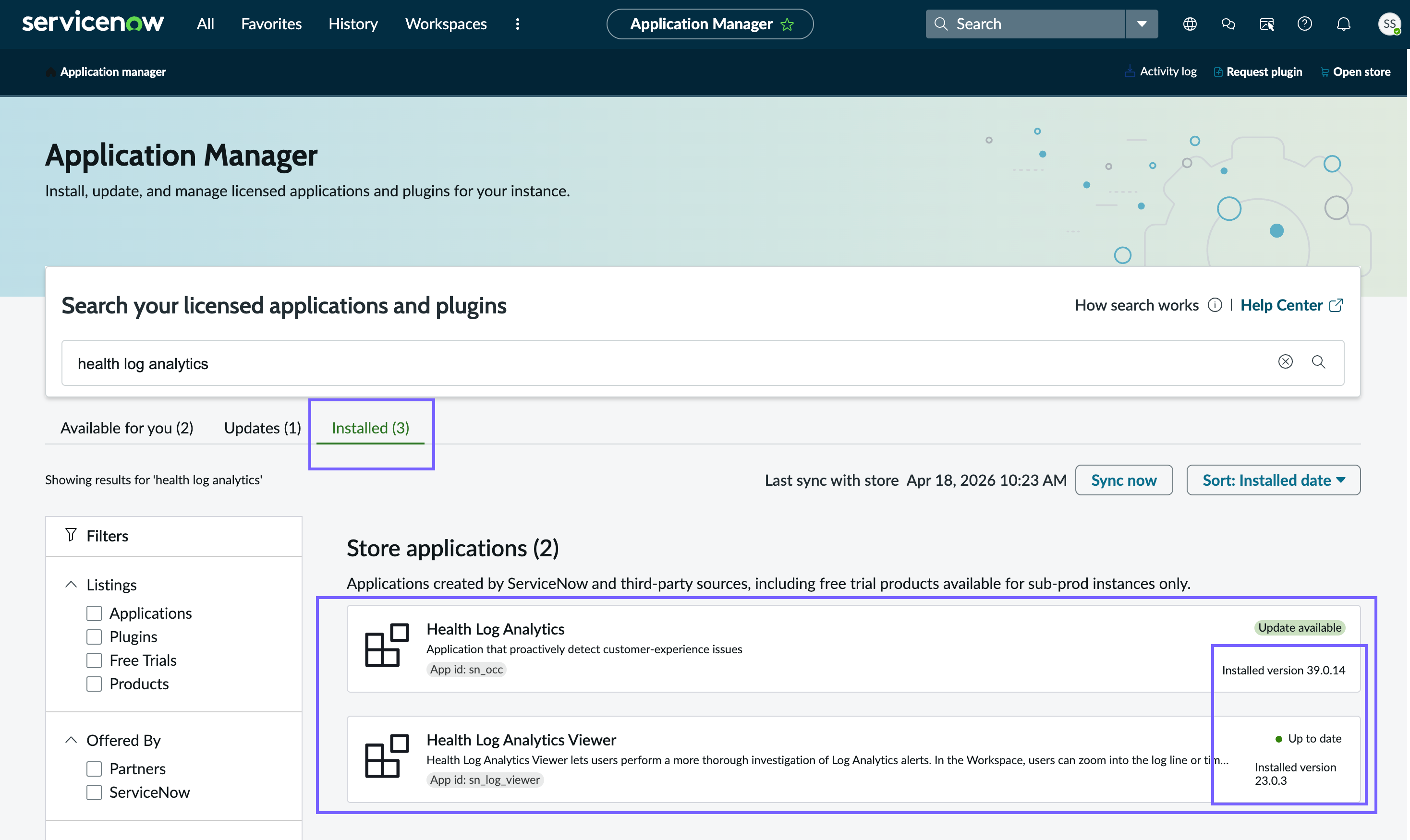The image size is (1410, 840).
Task: Switch to the Updates (1) tab
Action: pos(262,428)
